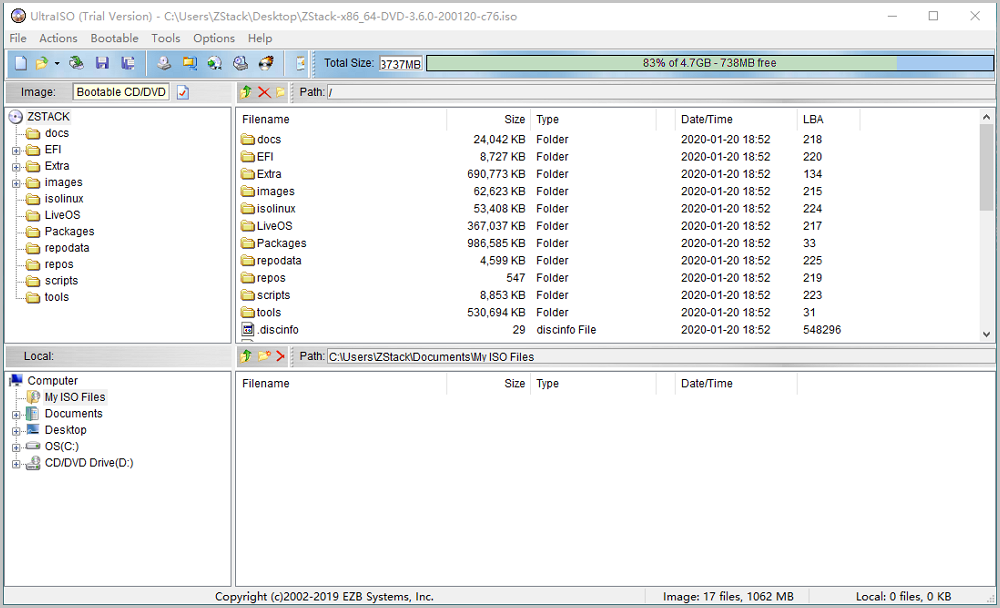Click the Make CD/DVD Image icon
Viewport: 1000px width, 608px height.
point(164,63)
